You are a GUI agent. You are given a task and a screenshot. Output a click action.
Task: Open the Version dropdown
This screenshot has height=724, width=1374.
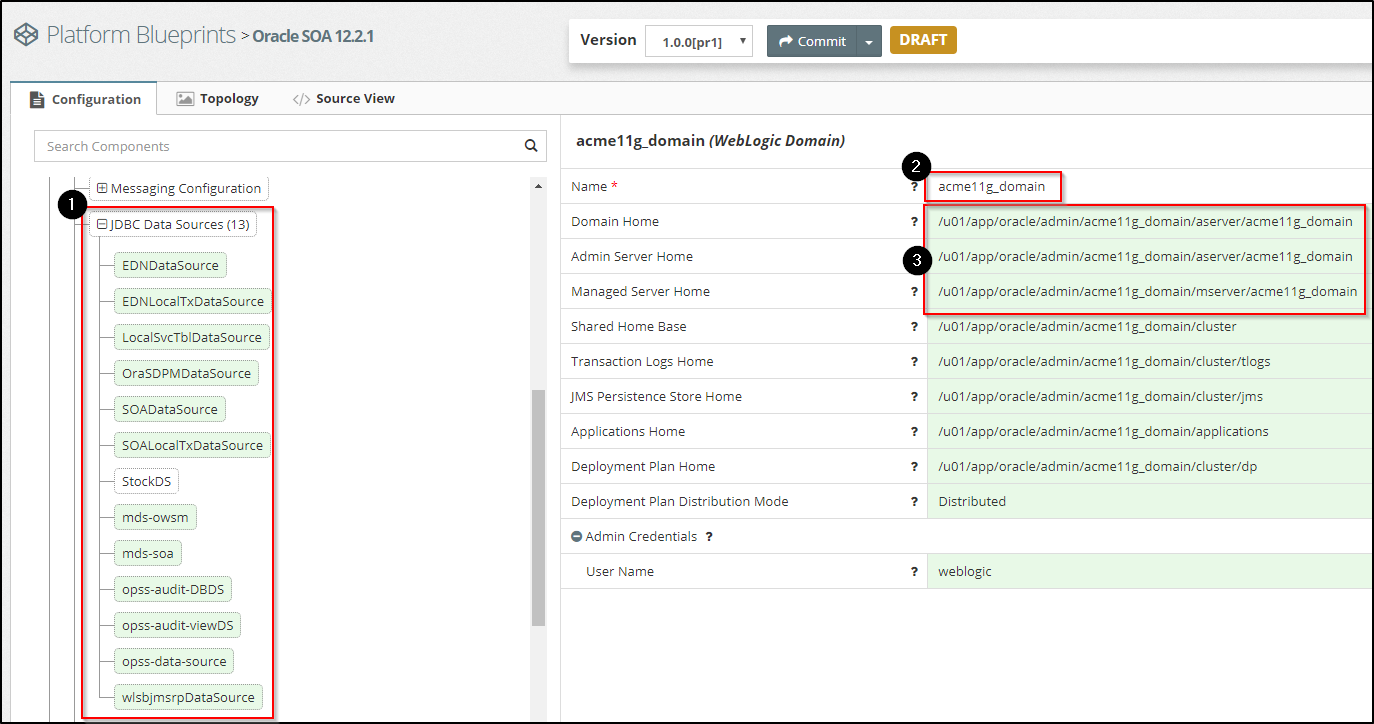[x=699, y=41]
